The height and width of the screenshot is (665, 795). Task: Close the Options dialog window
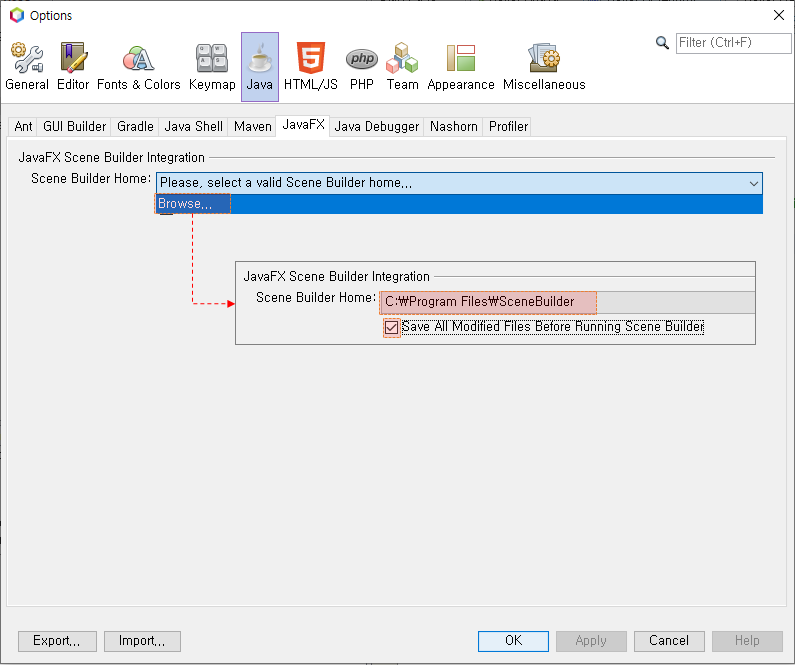[779, 15]
